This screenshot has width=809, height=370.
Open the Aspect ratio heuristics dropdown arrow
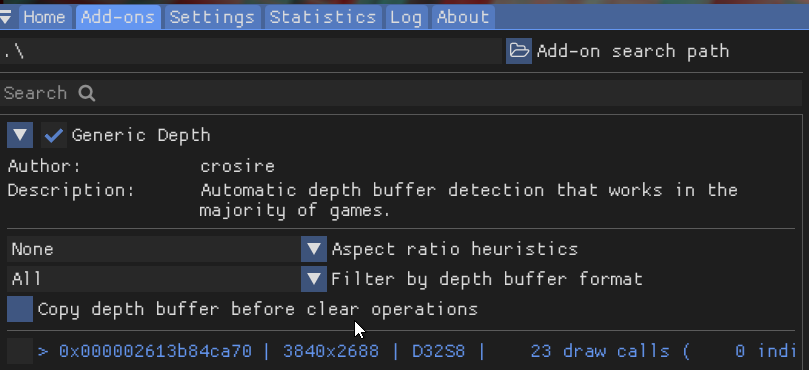[x=314, y=249]
